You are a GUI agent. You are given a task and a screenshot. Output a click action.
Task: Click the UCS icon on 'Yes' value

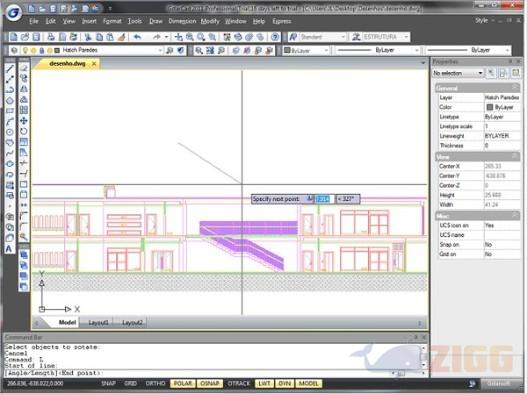pos(502,225)
